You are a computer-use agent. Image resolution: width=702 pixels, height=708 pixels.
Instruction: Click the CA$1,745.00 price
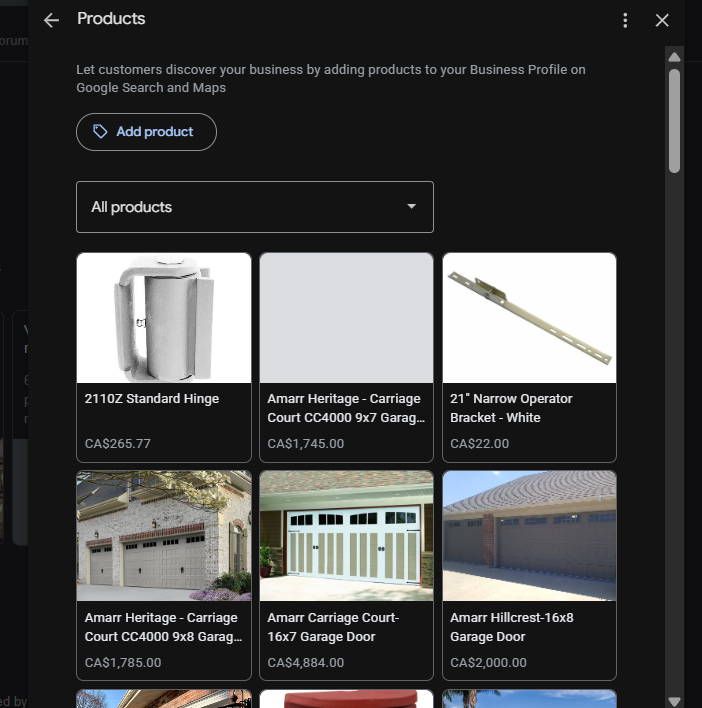(305, 443)
